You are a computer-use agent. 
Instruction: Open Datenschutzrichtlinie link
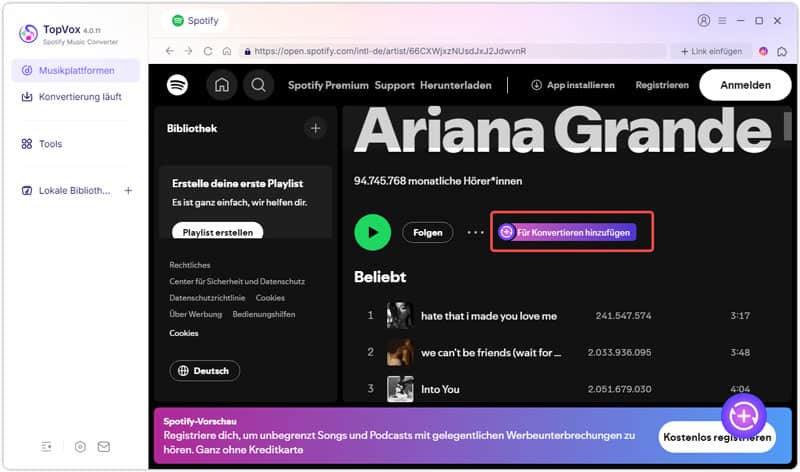pyautogui.click(x=207, y=297)
